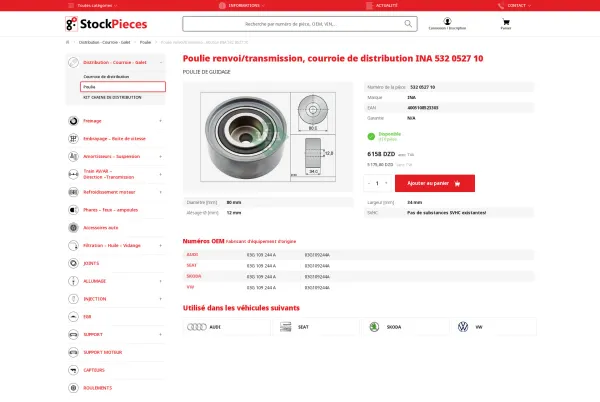Viewport: 600px width, 402px height.
Task: Click the JOINTS gasket icon
Action: tap(73, 263)
